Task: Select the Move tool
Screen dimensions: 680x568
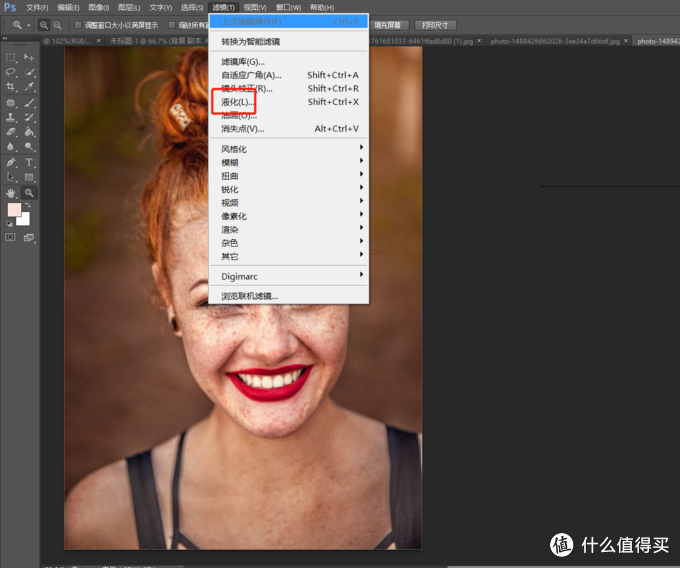Action: (x=29, y=57)
